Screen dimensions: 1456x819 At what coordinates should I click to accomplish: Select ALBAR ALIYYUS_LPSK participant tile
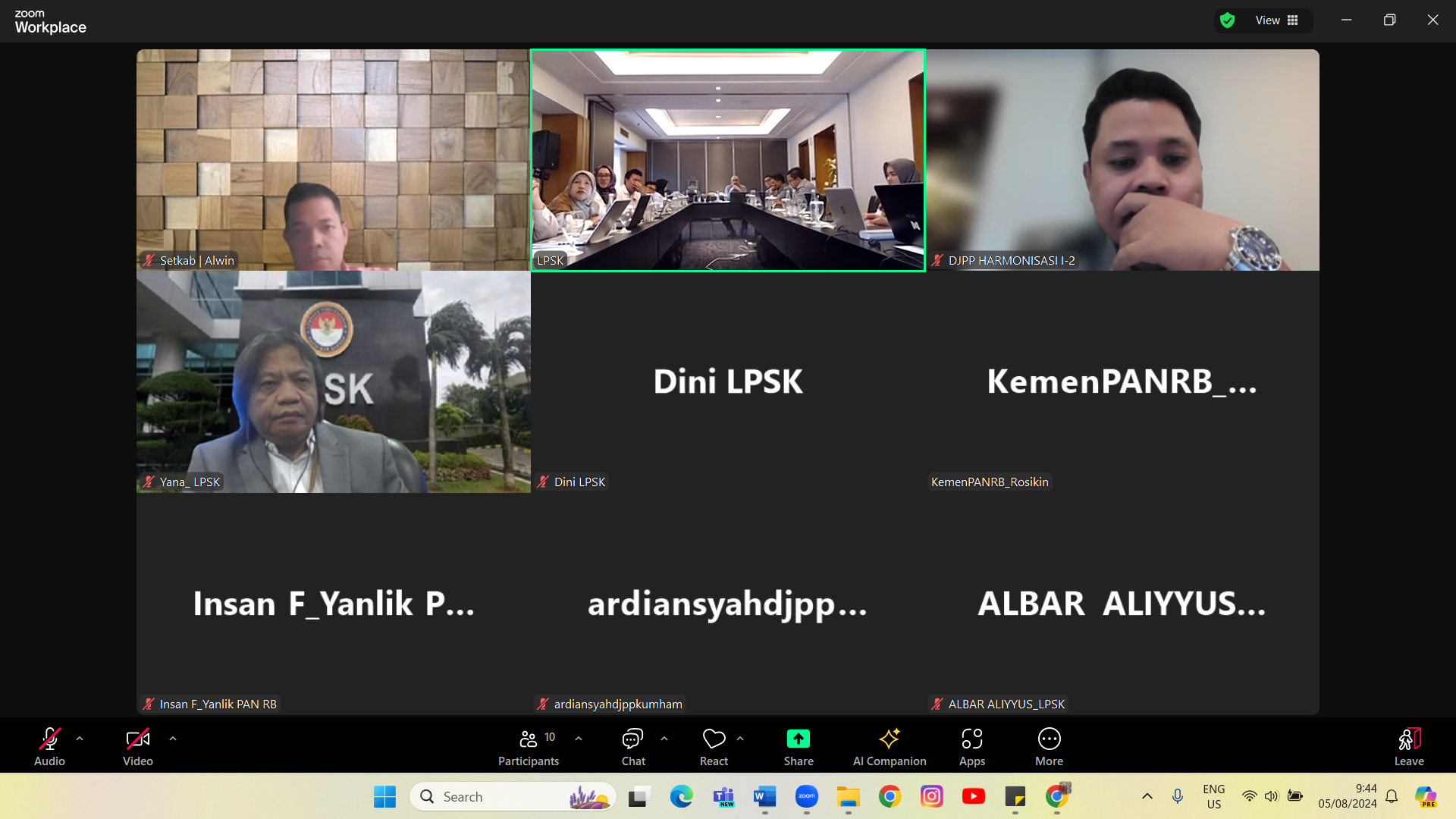[x=1122, y=604]
